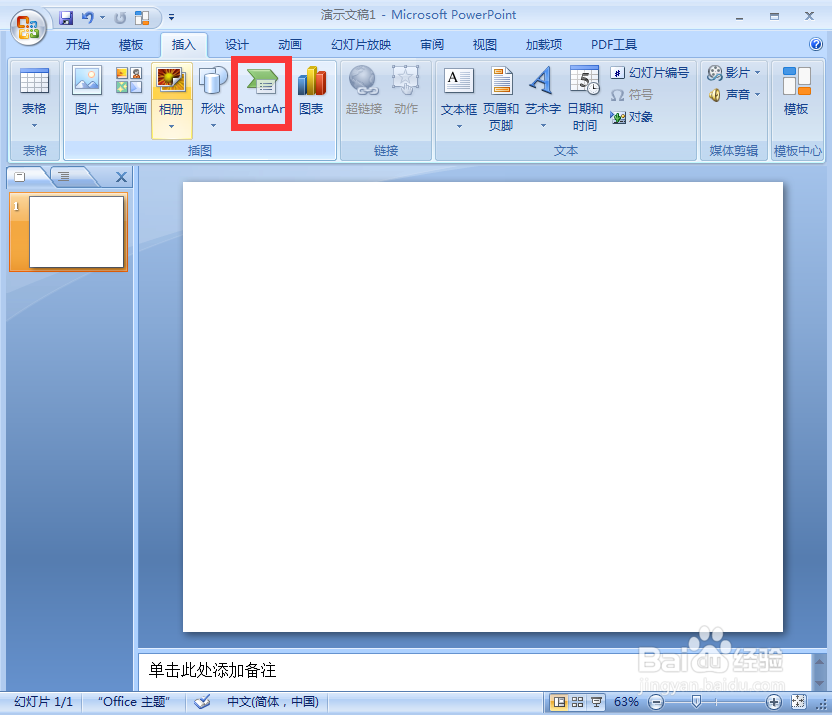Insert a SmartArt graphic

(x=261, y=91)
